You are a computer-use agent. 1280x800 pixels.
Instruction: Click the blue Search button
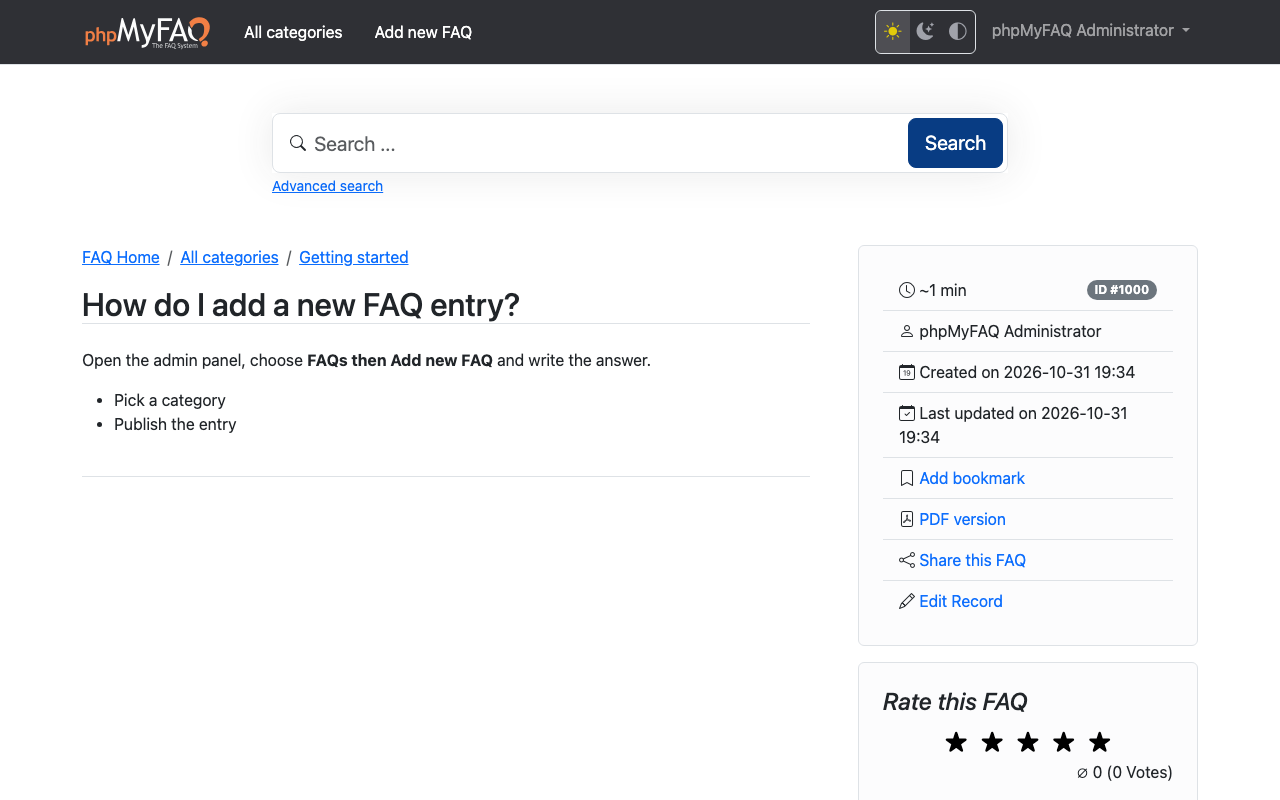955,143
